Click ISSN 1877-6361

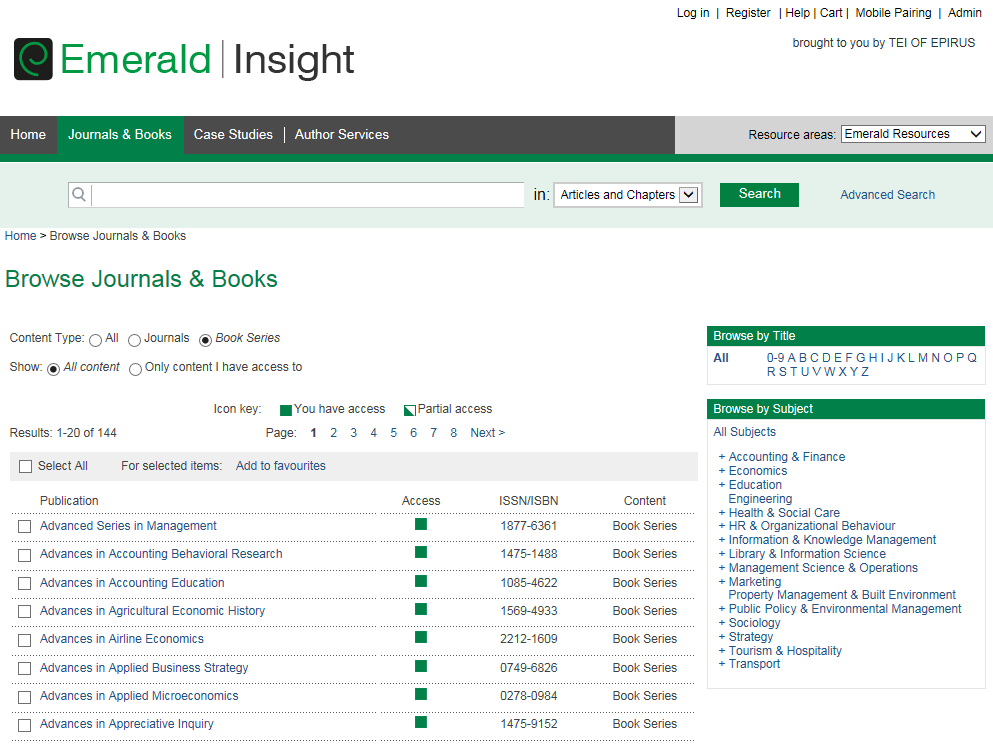pyautogui.click(x=528, y=526)
